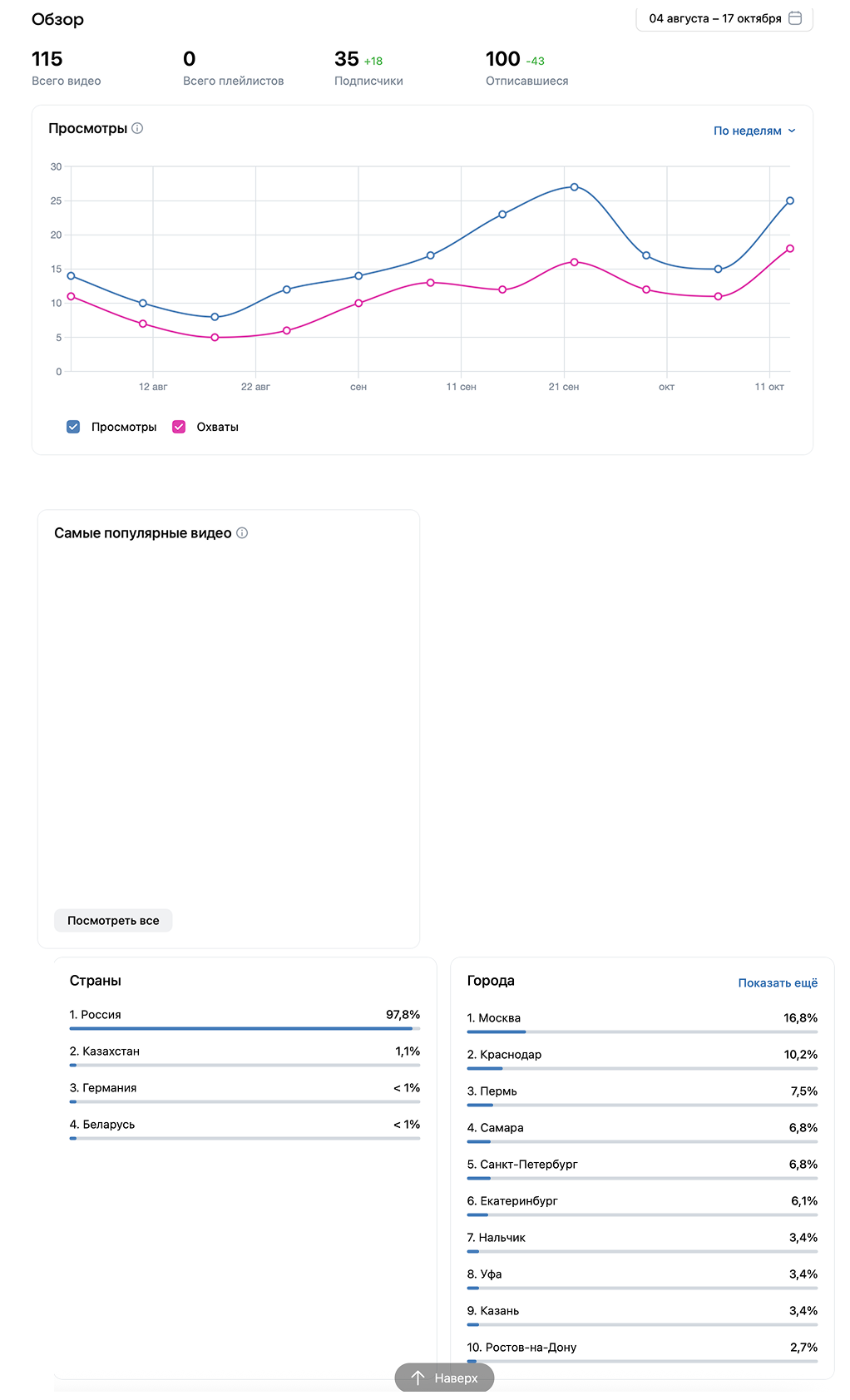Click the up arrow icon in Наверх
Screen dimensions: 850x1400
click(x=418, y=1378)
